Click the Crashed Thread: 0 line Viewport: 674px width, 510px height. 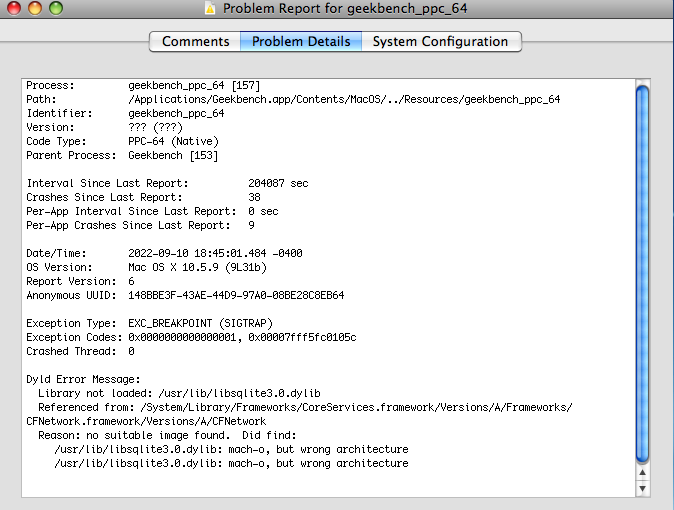tap(80, 351)
